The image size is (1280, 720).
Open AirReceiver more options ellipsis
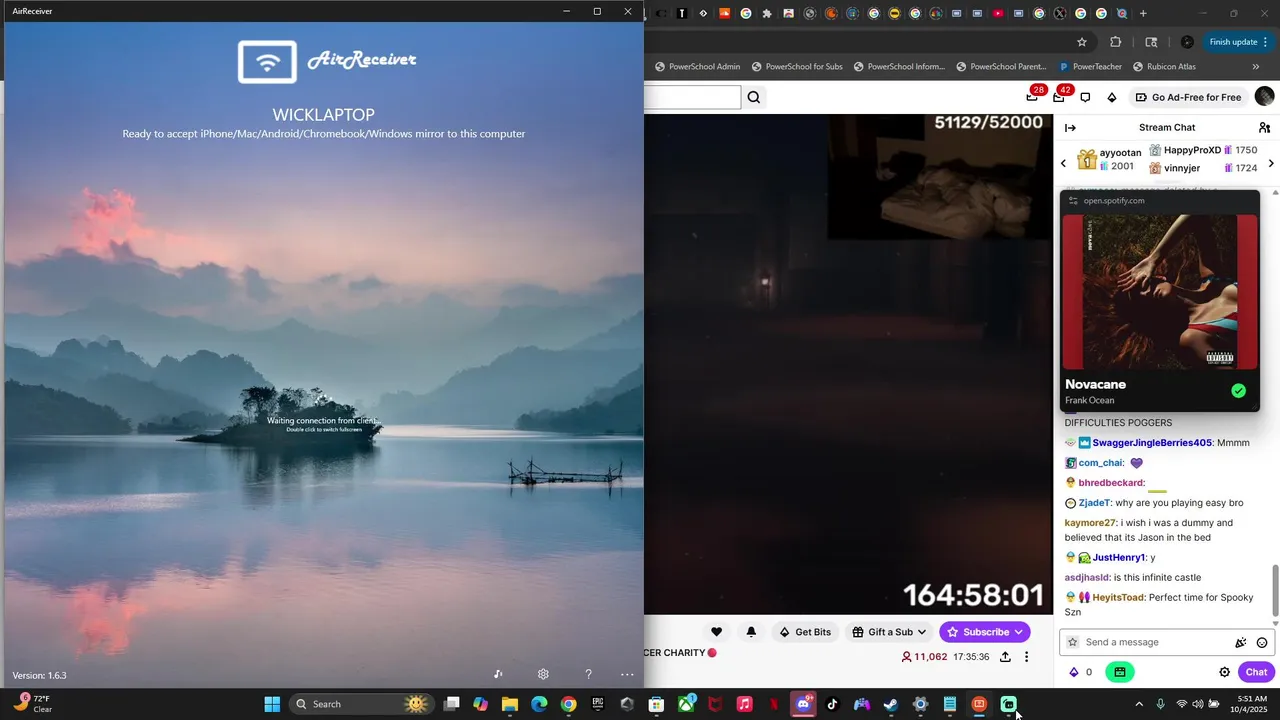click(x=627, y=674)
